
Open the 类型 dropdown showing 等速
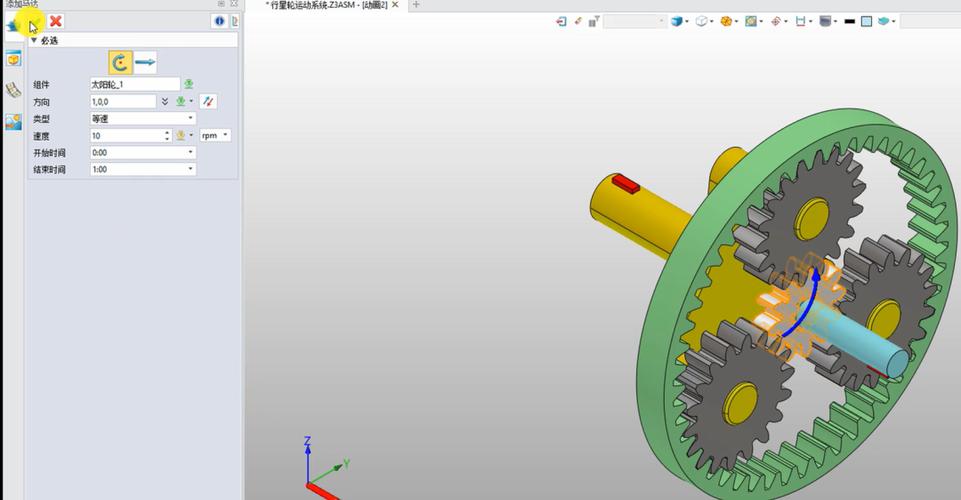coord(143,118)
